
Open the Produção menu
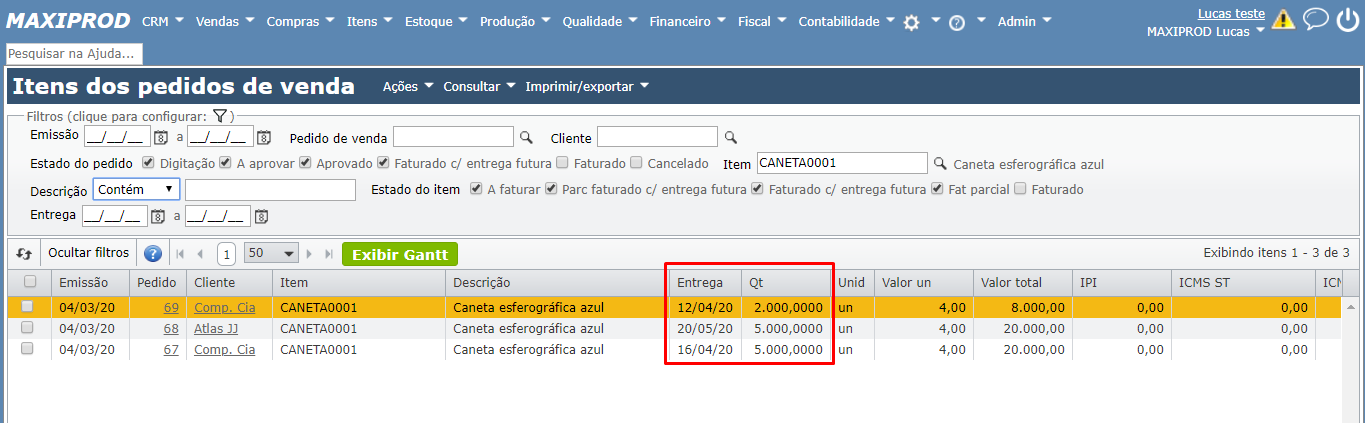pos(516,21)
